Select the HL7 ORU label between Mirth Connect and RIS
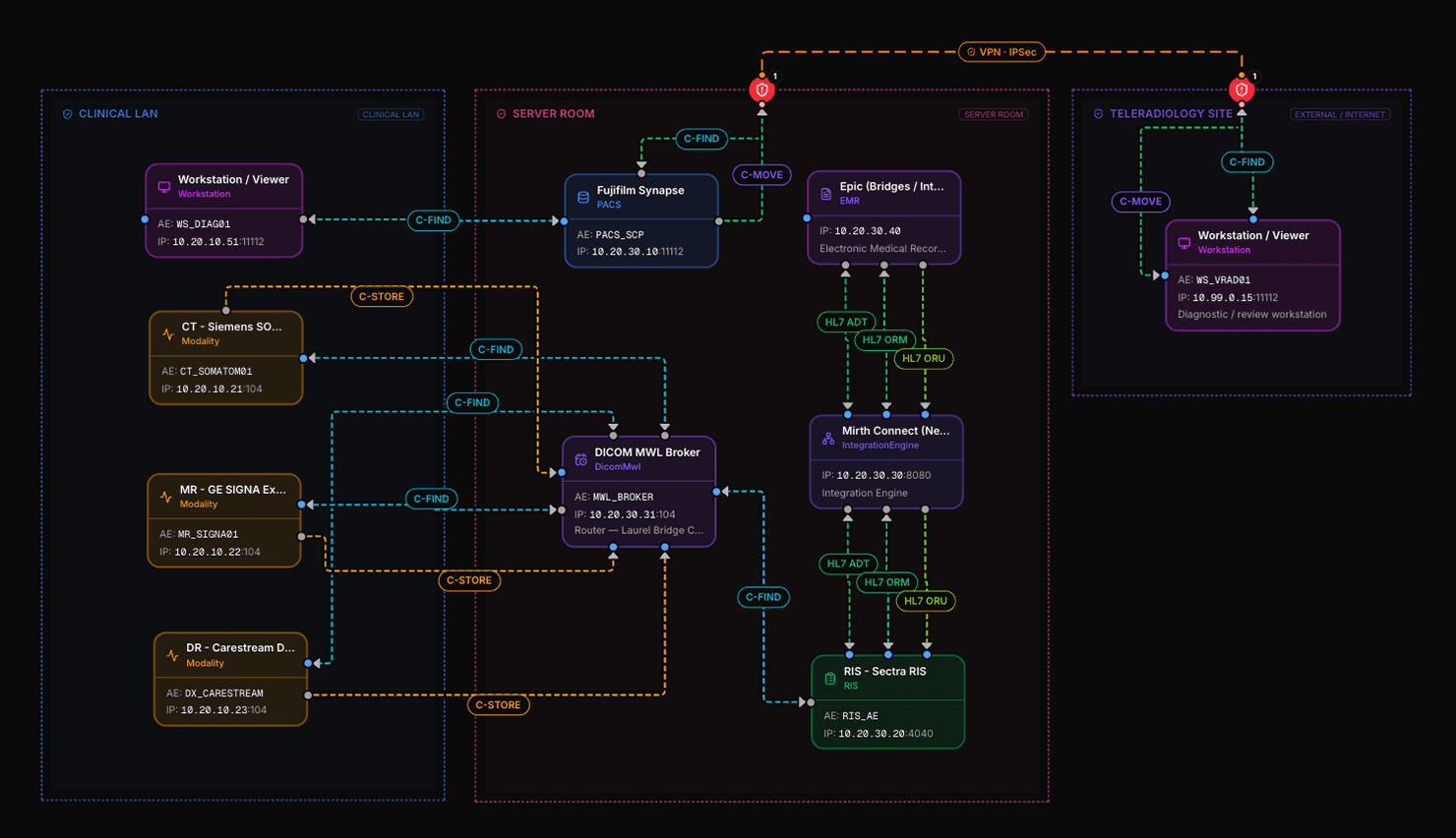 [926, 601]
